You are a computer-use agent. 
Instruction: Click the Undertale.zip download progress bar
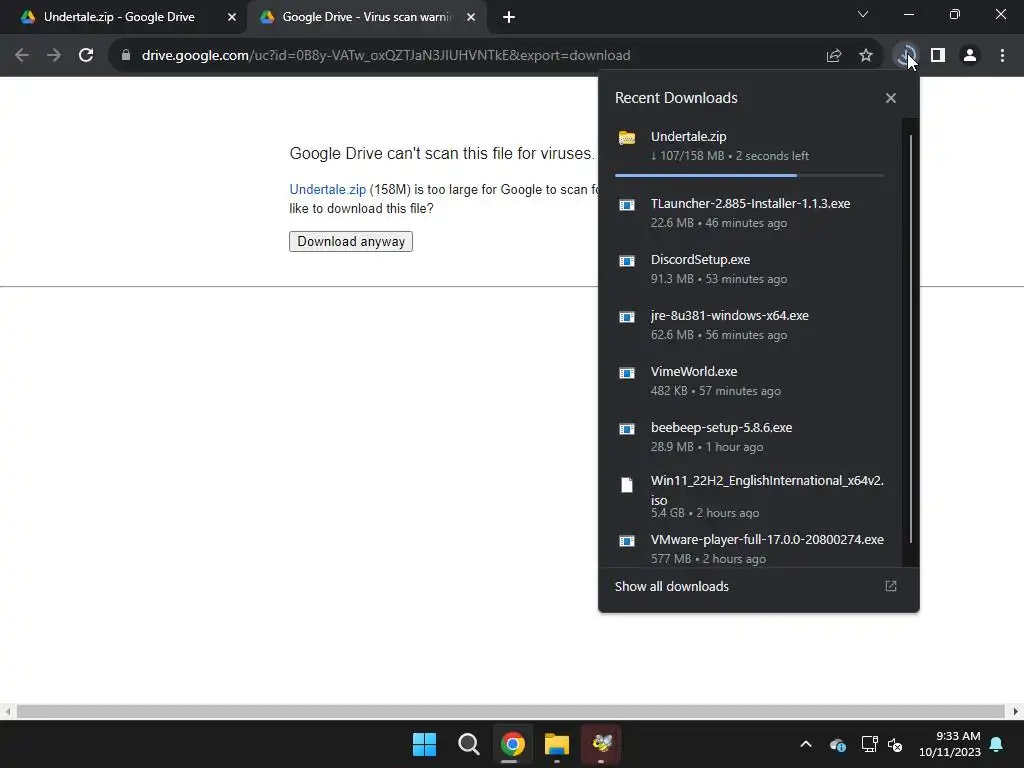coord(749,176)
